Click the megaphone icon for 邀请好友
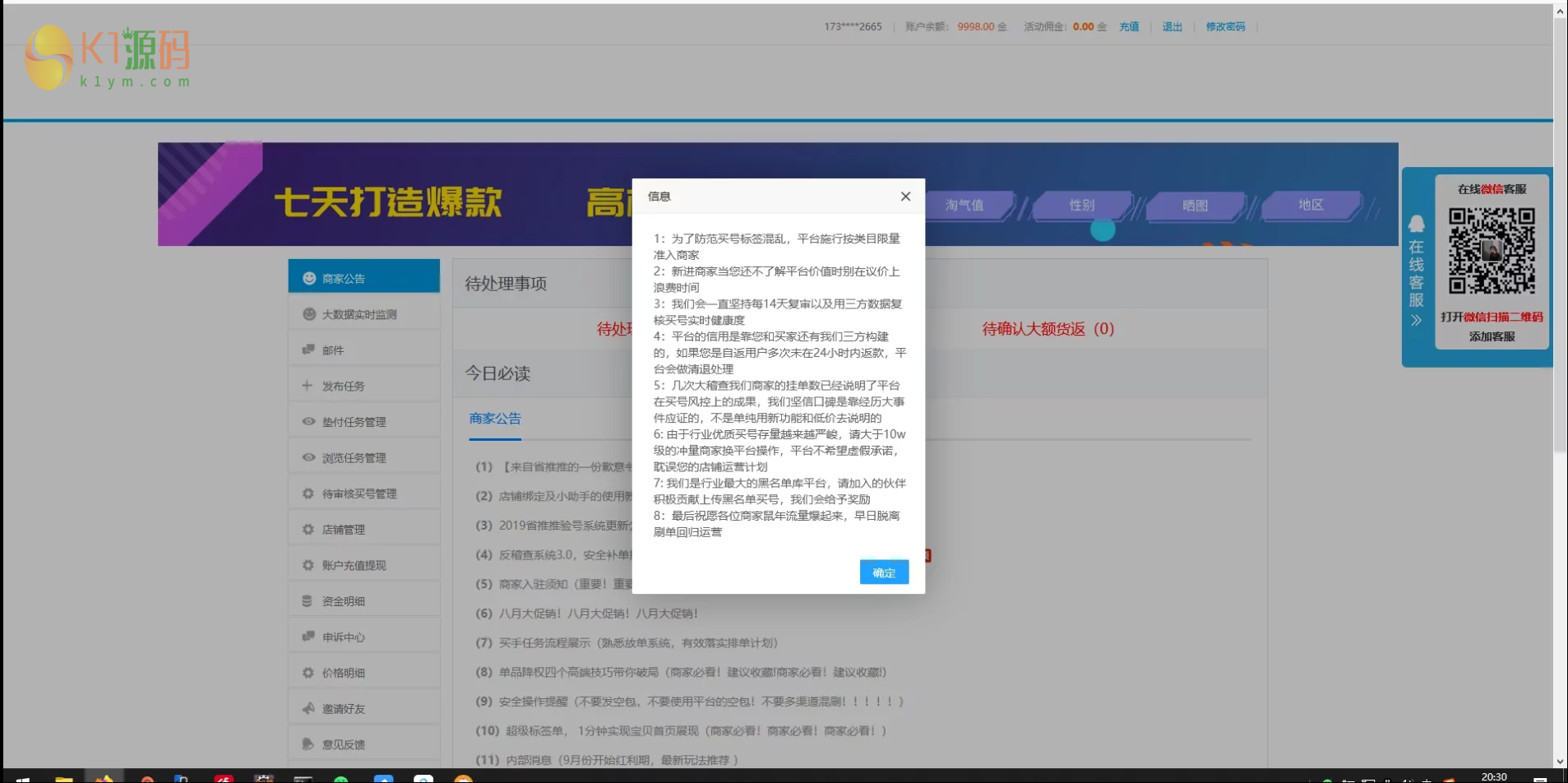Screen dimensions: 1568x783 pos(308,707)
